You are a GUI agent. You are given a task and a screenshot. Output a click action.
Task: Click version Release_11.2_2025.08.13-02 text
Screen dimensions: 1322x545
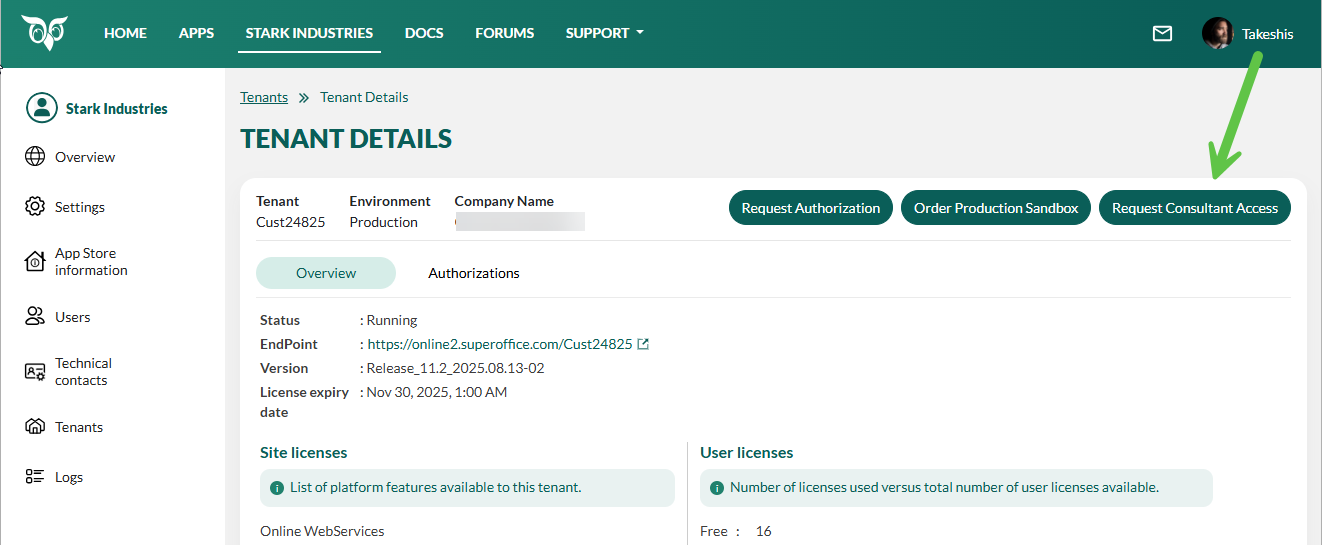click(455, 368)
